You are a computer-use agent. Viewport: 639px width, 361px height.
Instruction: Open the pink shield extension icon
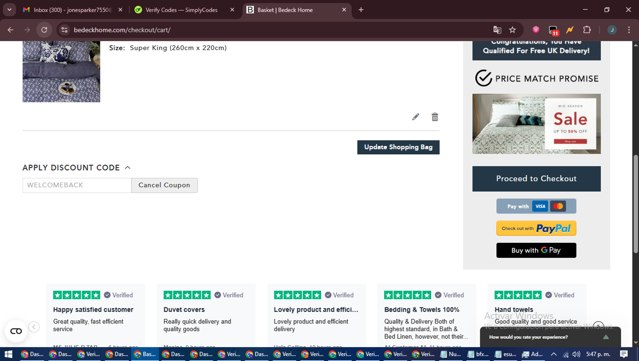[x=536, y=29]
